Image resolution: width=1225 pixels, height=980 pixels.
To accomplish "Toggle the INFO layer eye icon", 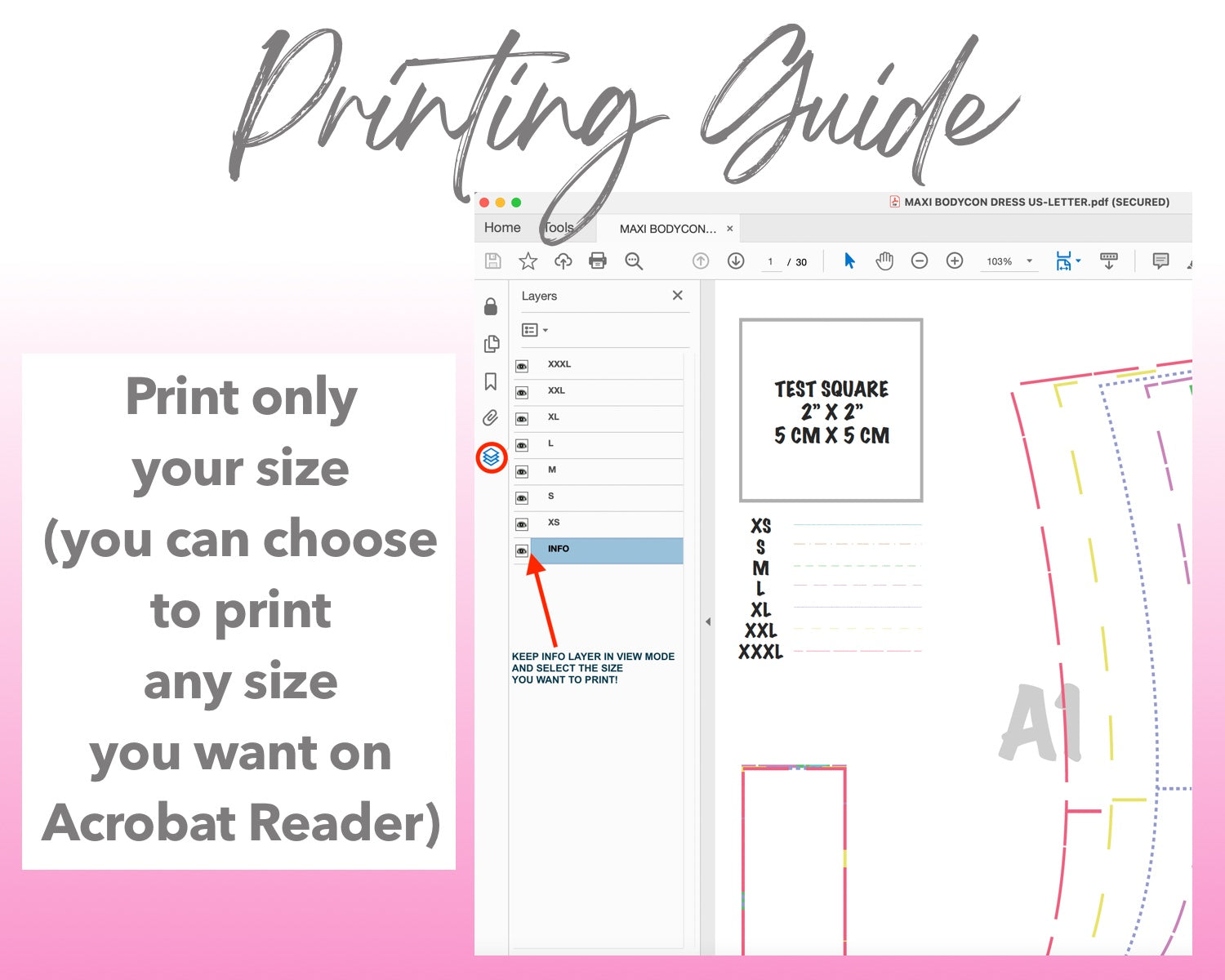I will tap(522, 551).
